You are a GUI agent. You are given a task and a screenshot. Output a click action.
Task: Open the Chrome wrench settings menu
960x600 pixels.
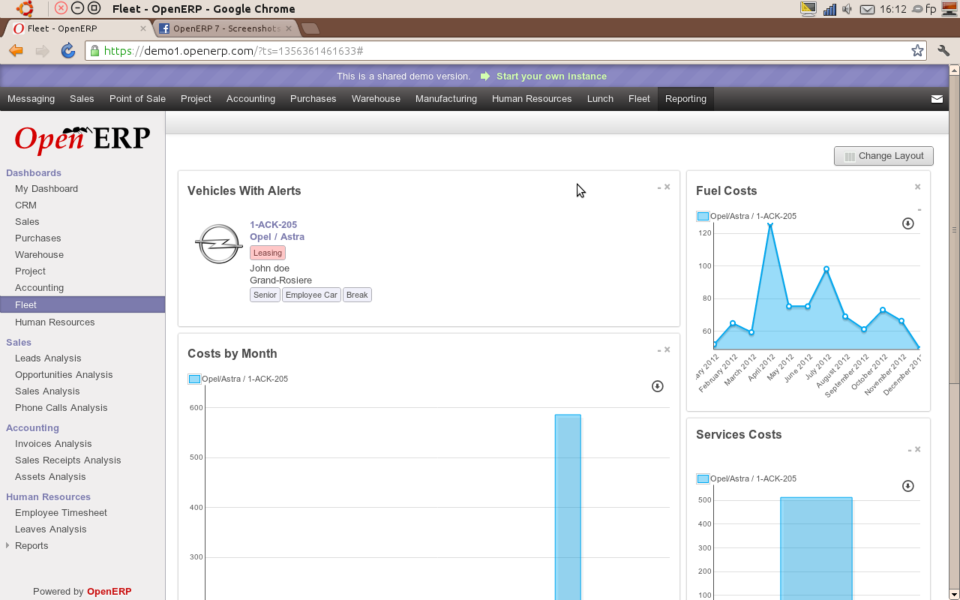click(x=943, y=51)
